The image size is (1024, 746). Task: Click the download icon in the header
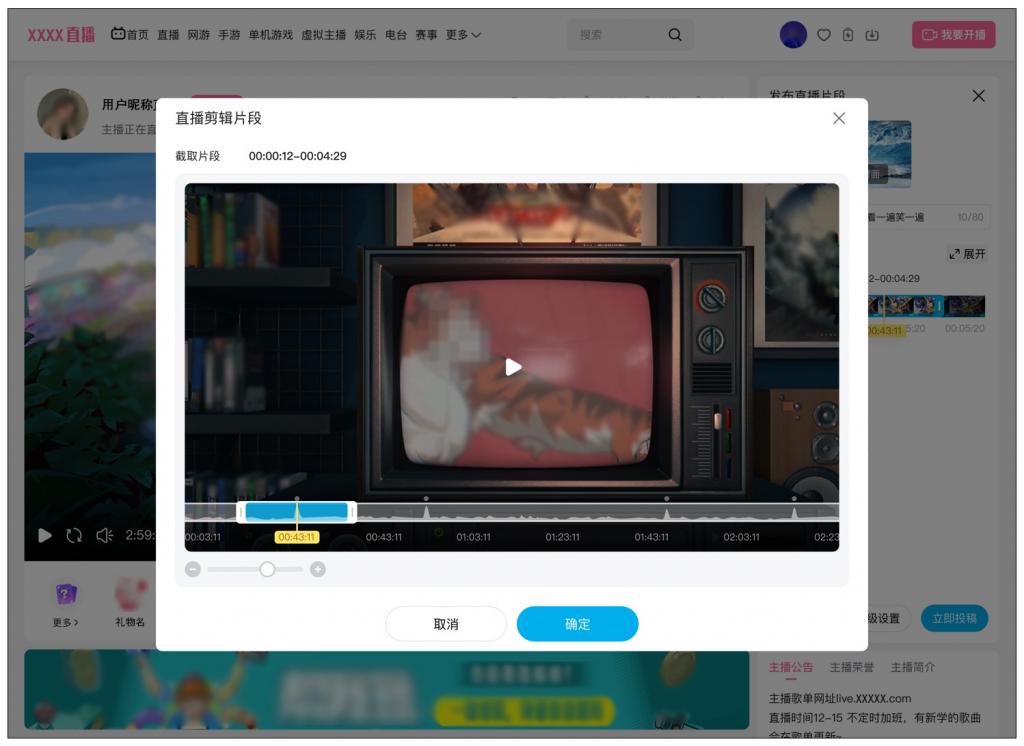pos(871,35)
